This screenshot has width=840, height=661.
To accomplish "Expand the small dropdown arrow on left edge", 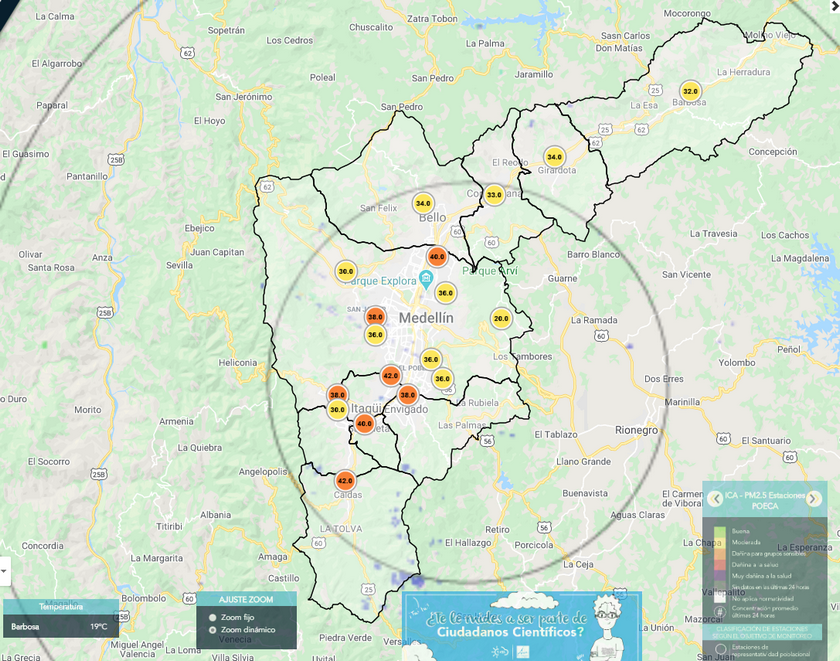I will tap(3, 571).
